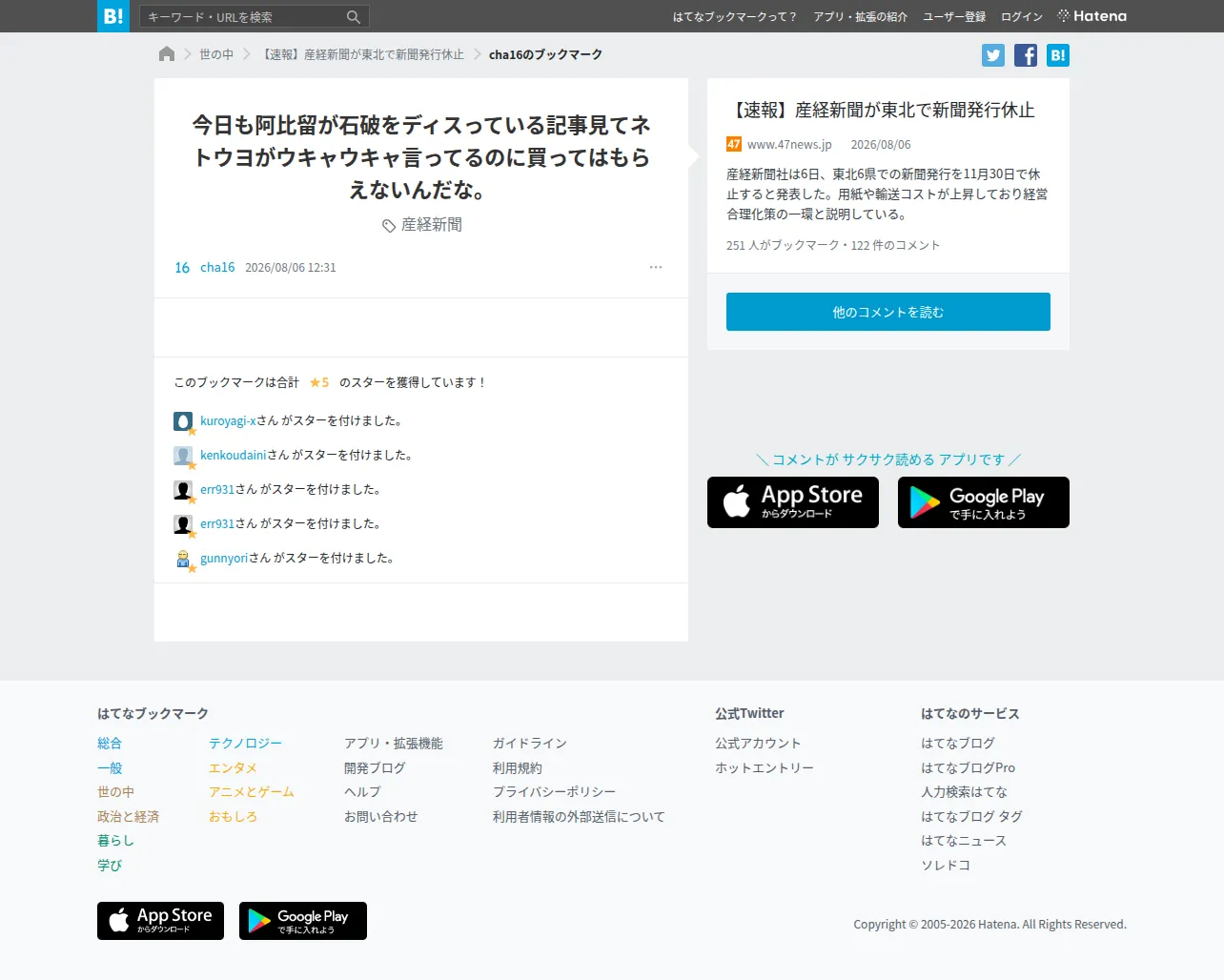Click the Hatena Bookmark B! logo
Viewport: 1224px width, 980px height.
point(113,16)
